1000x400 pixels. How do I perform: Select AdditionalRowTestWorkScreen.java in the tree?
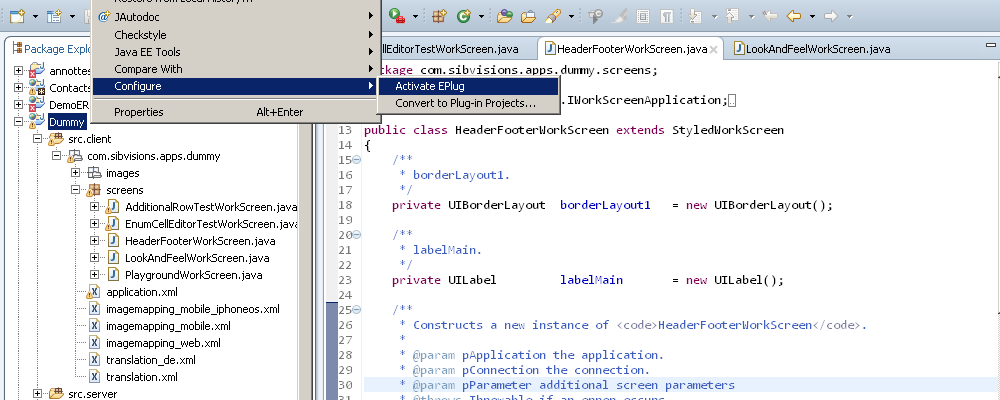point(211,207)
